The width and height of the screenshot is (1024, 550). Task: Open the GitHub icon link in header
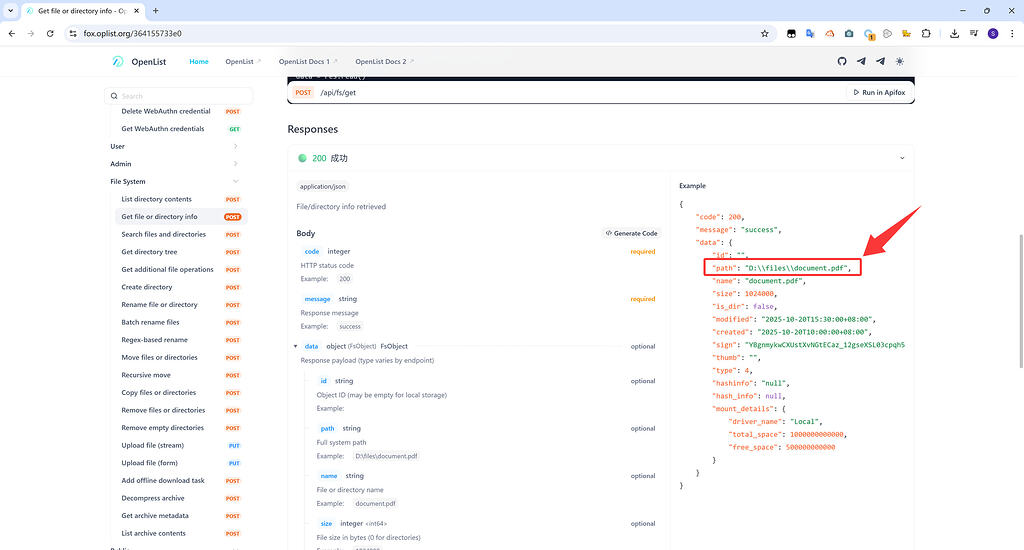tap(842, 61)
